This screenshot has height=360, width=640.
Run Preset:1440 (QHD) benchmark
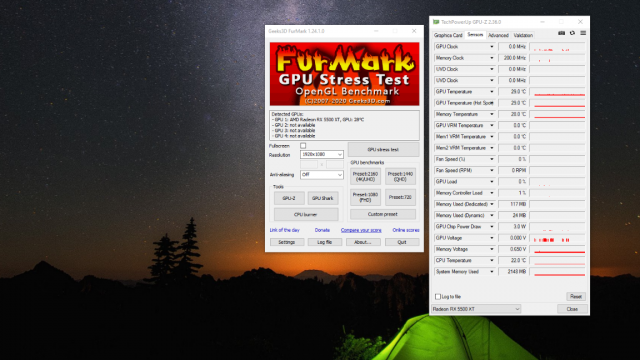(400, 176)
